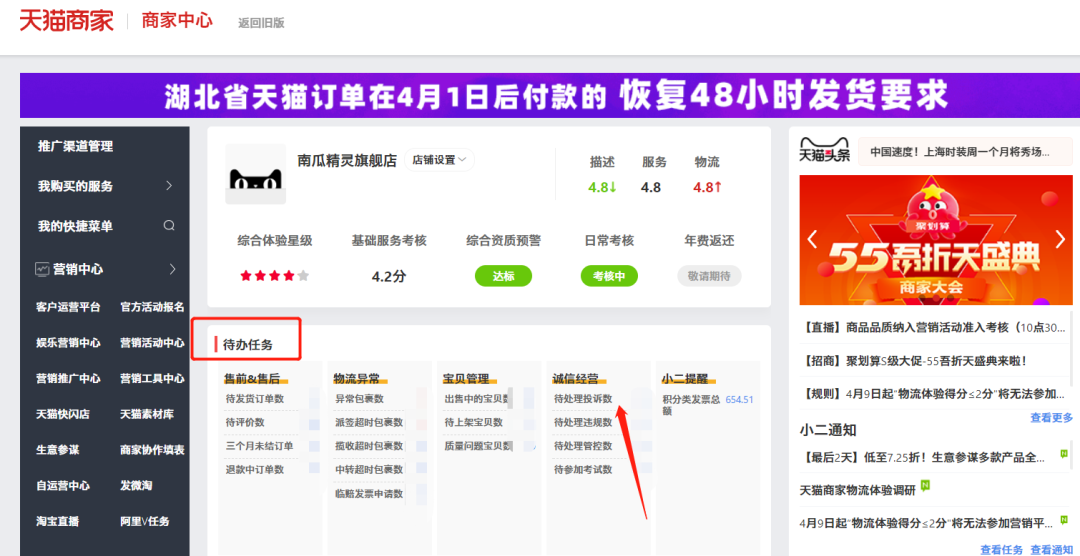The image size is (1080, 556).
Task: Click 待处理管控数
Action: coord(583,446)
